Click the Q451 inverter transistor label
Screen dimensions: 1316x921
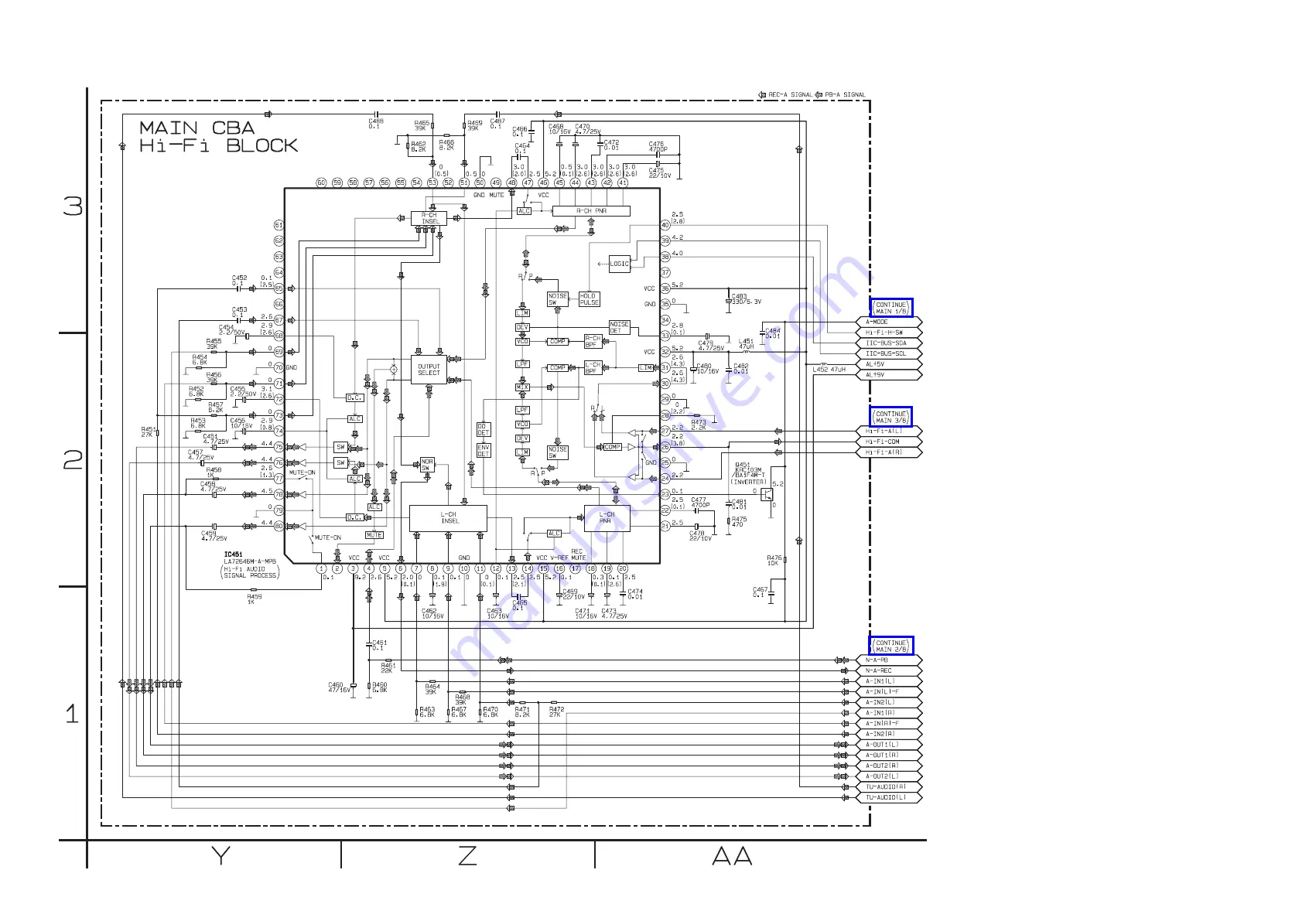(748, 473)
